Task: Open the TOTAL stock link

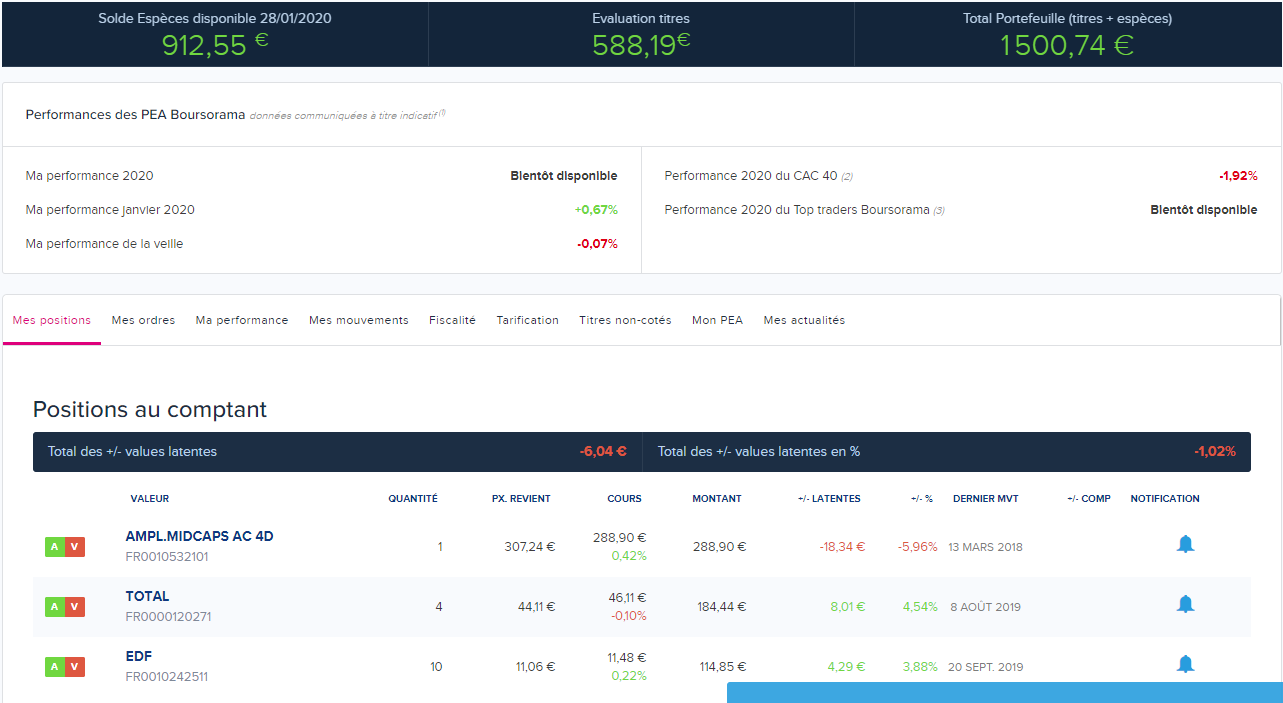Action: 147,596
